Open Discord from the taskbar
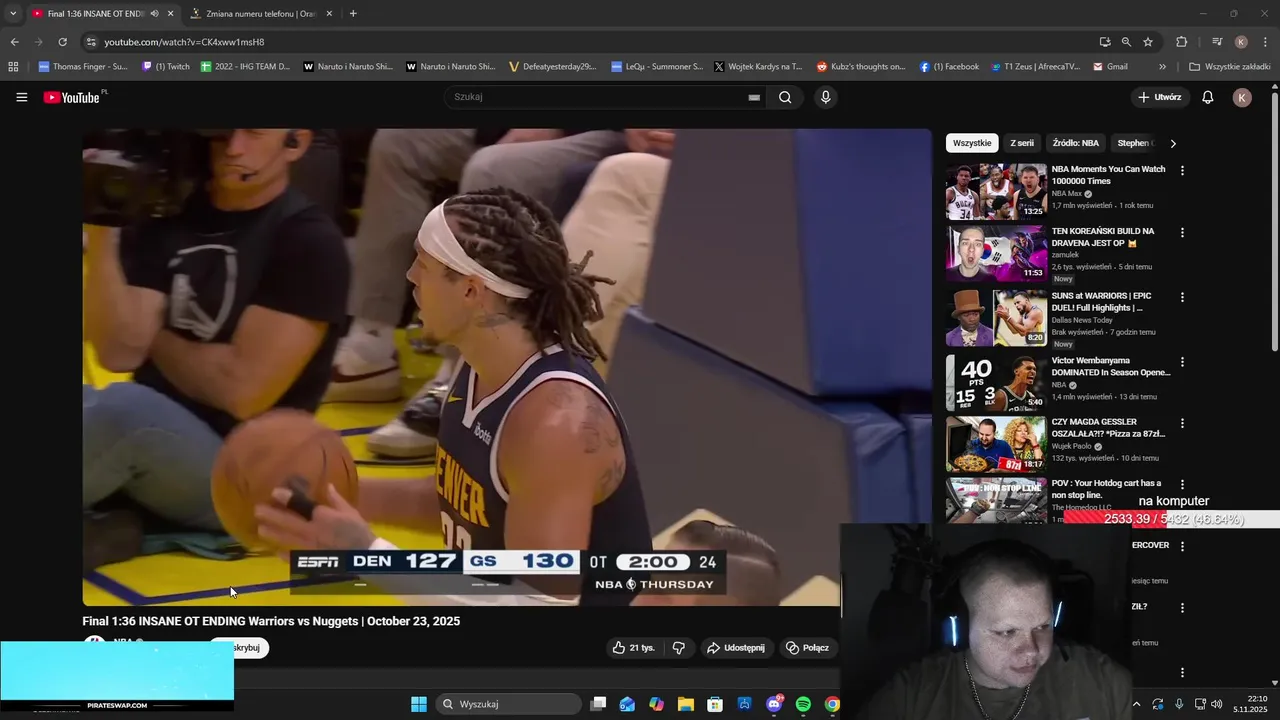 (774, 704)
